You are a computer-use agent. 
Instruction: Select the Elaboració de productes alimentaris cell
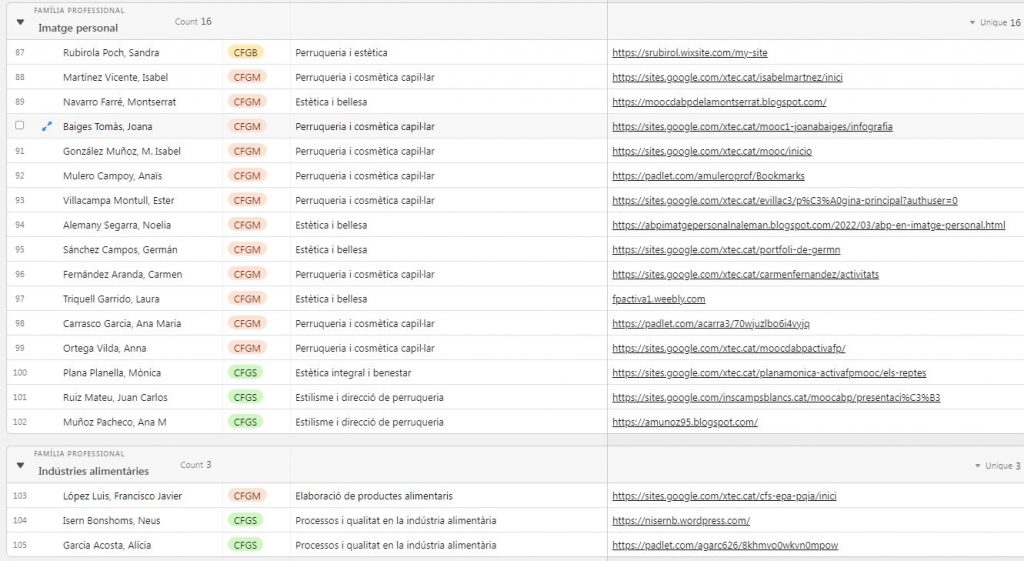pos(373,496)
